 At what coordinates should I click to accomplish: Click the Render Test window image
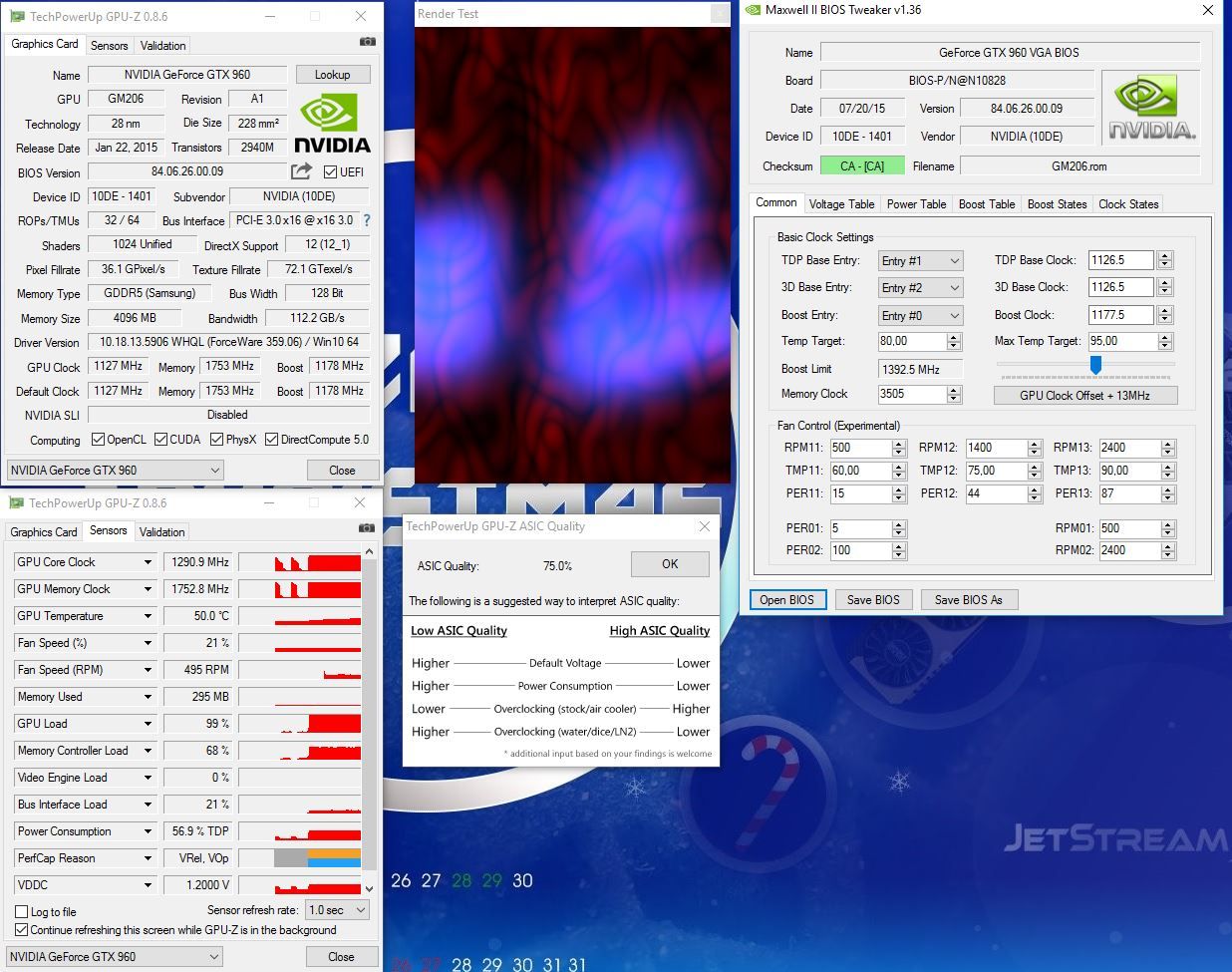[572, 255]
